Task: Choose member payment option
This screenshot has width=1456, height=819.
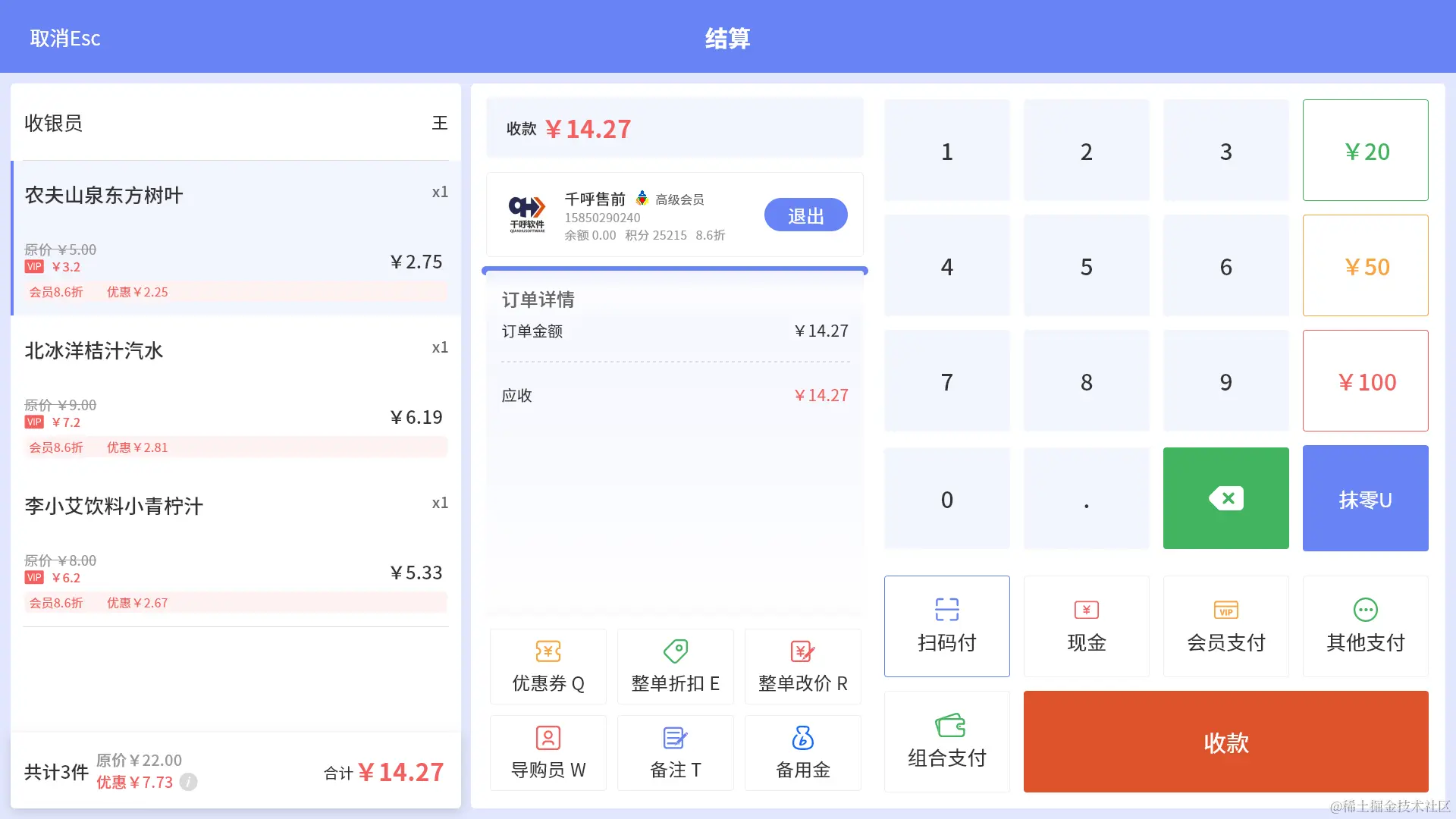Action: (1225, 626)
